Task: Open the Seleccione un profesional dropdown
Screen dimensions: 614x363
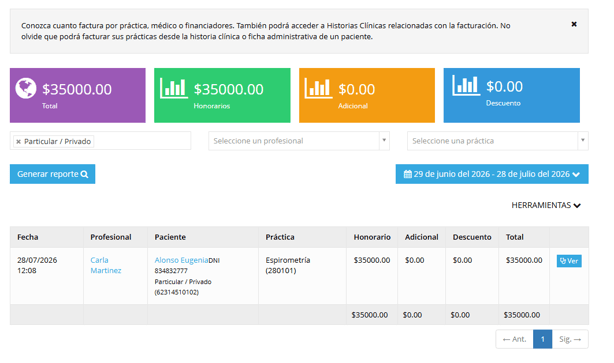Action: click(x=299, y=141)
